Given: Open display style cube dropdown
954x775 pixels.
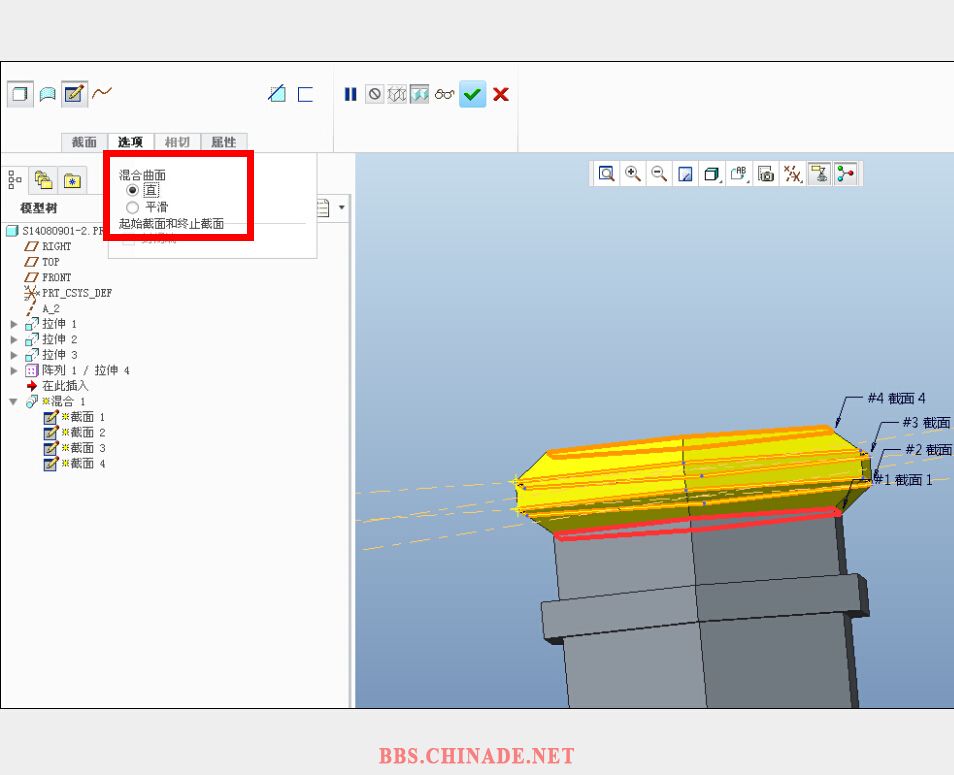Looking at the screenshot, I should click(x=712, y=174).
